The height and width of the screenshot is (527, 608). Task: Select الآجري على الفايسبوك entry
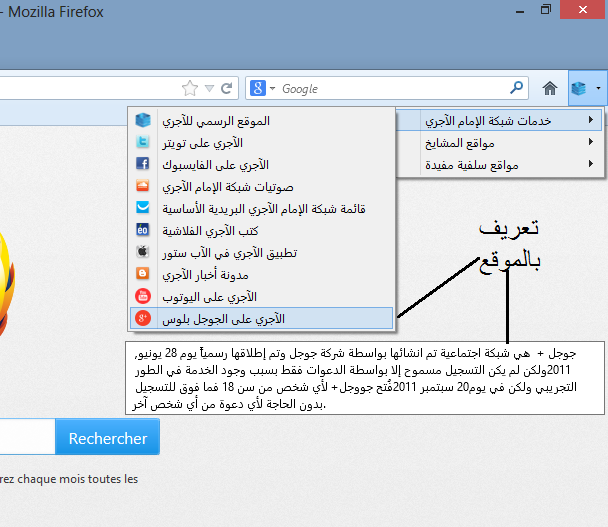pyautogui.click(x=261, y=164)
